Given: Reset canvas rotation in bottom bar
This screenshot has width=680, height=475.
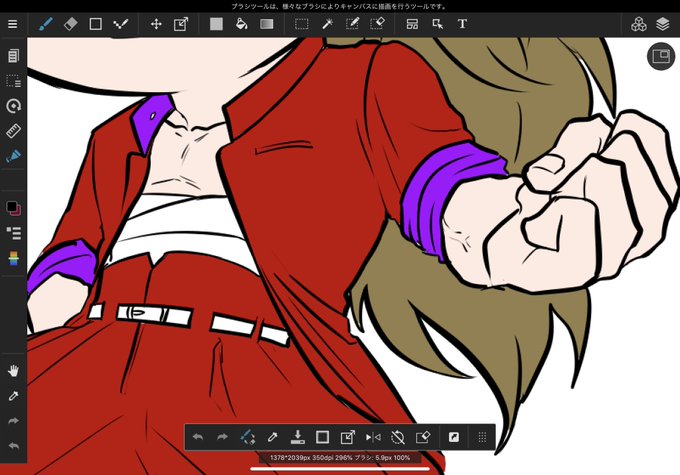Looking at the screenshot, I should pos(398,437).
